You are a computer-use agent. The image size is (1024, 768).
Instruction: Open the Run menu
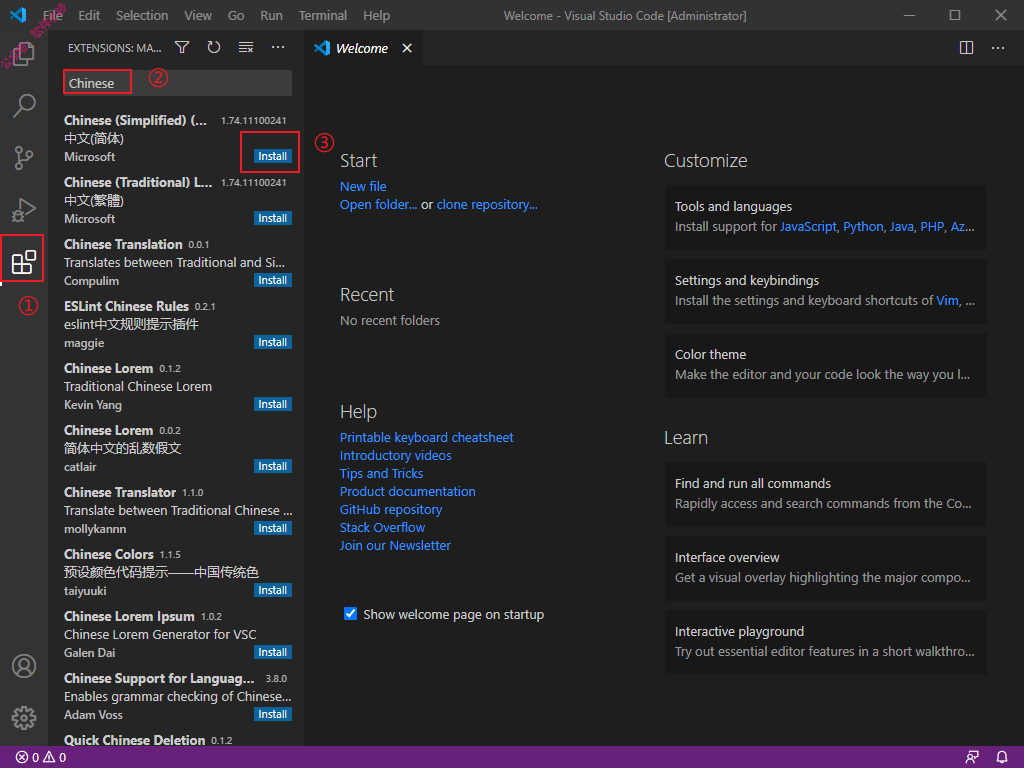pyautogui.click(x=271, y=16)
